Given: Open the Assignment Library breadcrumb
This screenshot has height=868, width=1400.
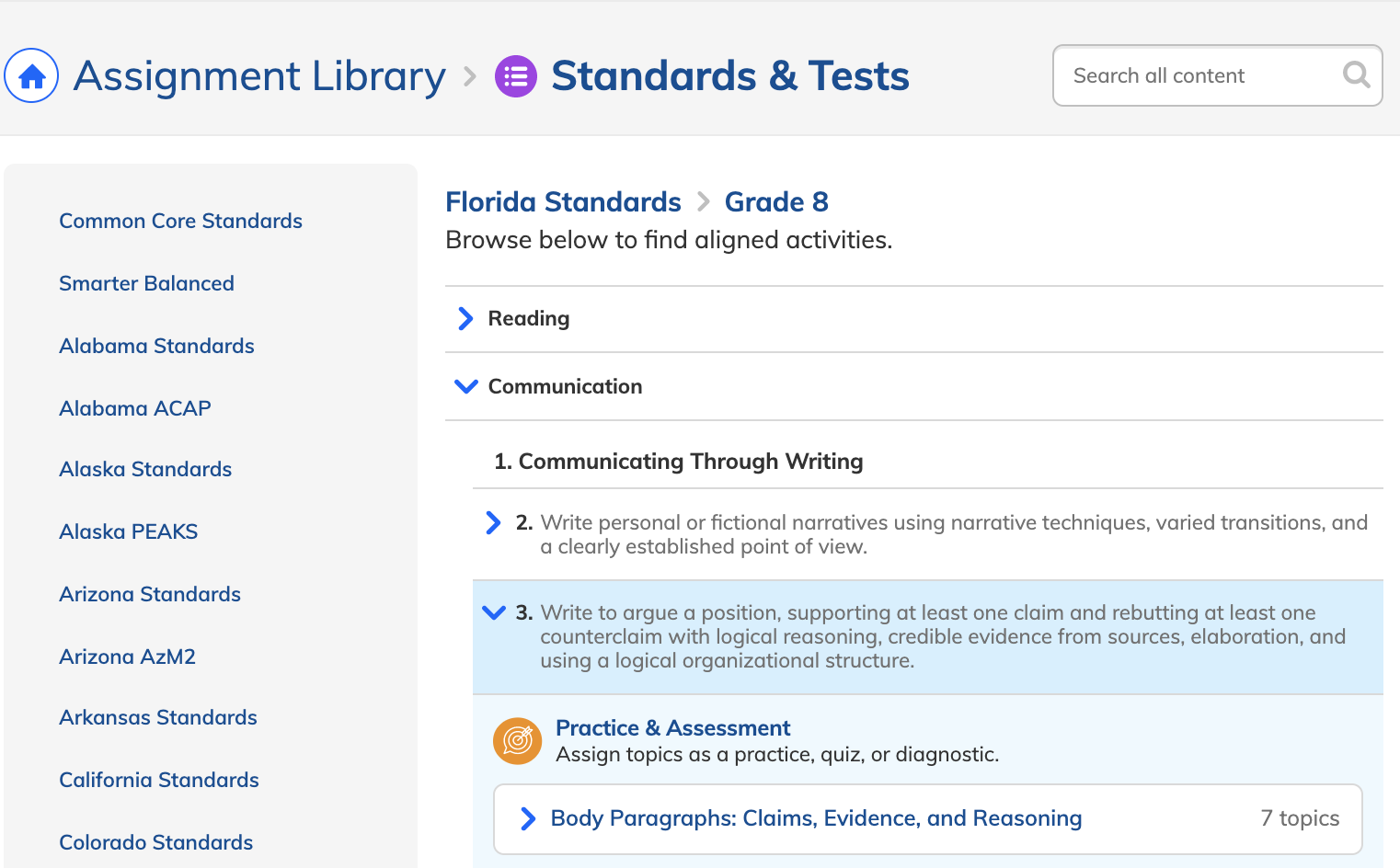Looking at the screenshot, I should 259,76.
